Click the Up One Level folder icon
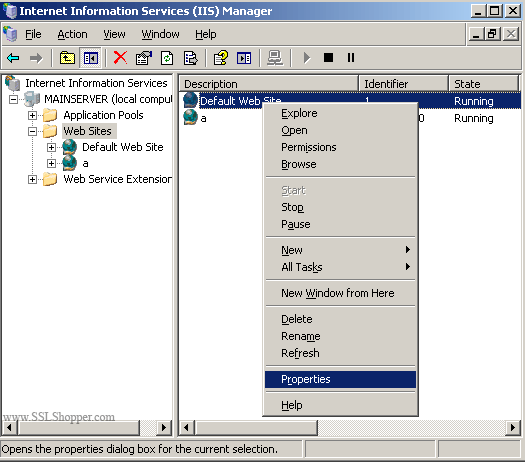Screen dimensions: 525x463 (67, 58)
